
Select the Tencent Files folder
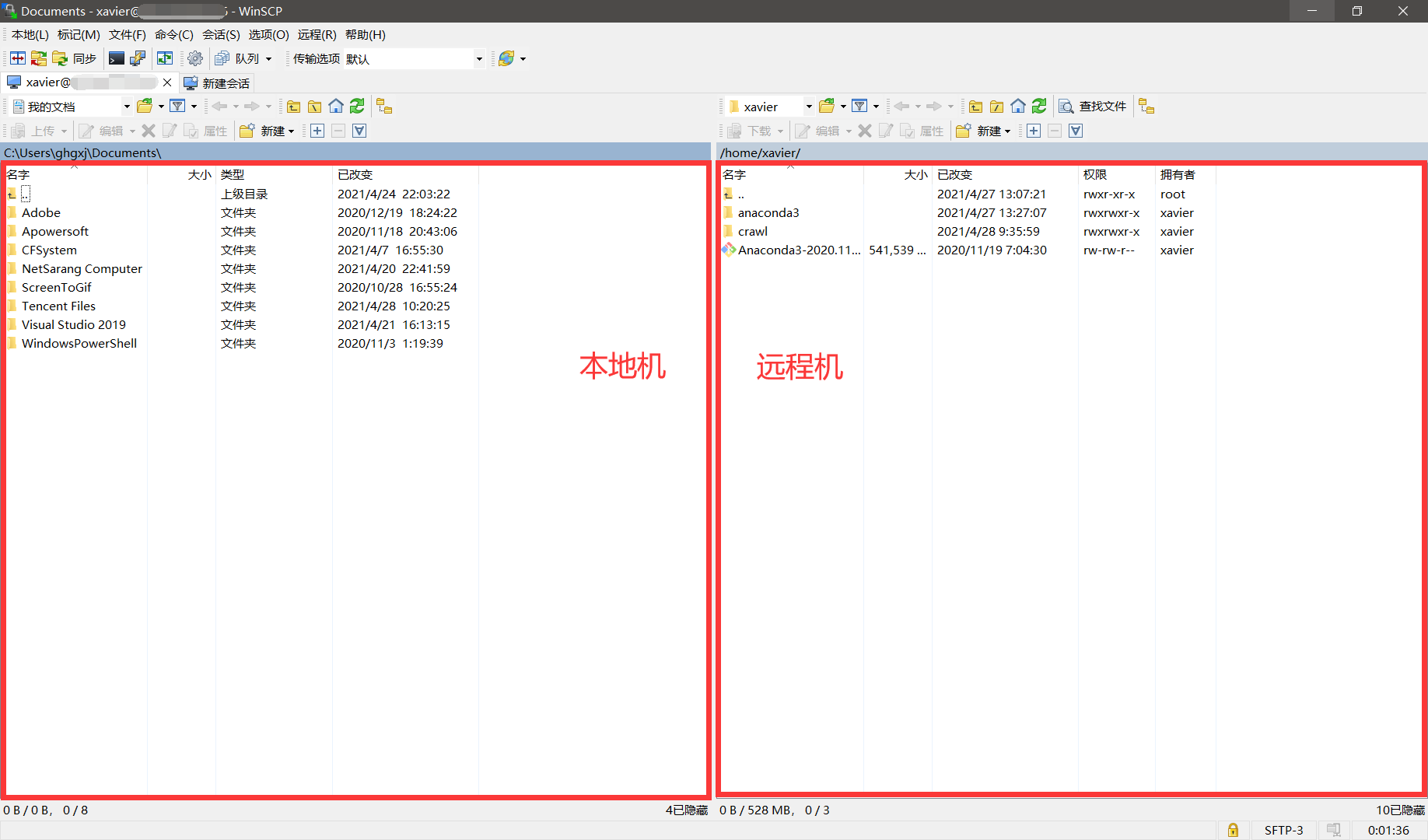[x=58, y=306]
